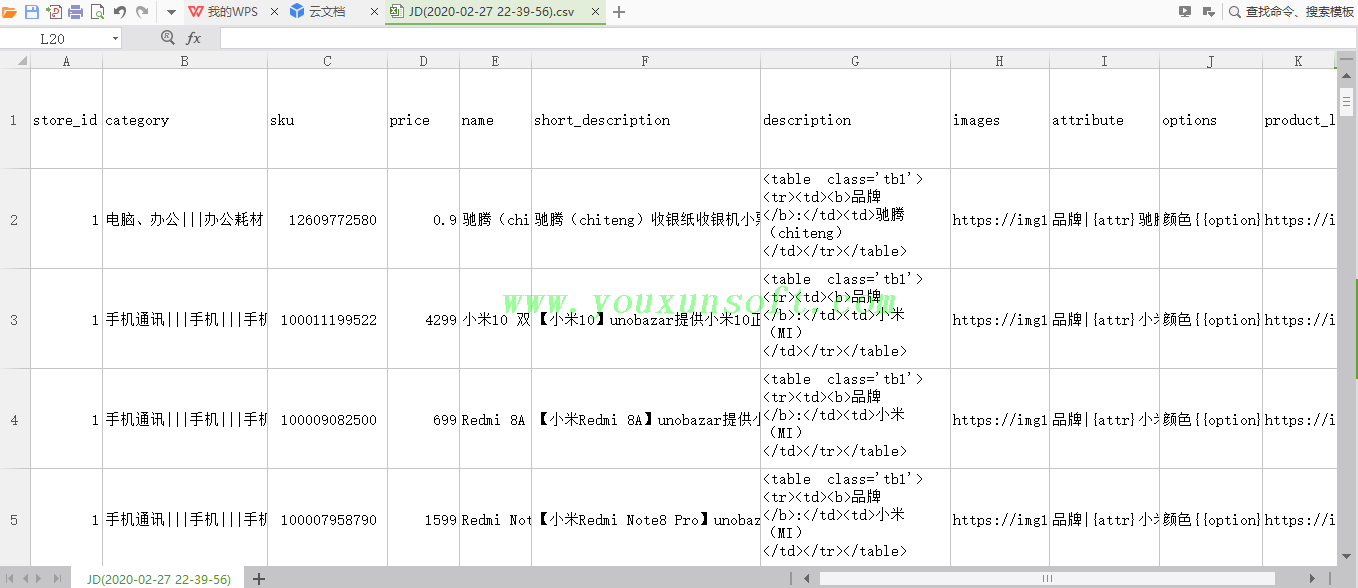Click the category header cell
The width and height of the screenshot is (1358, 588).
point(185,120)
